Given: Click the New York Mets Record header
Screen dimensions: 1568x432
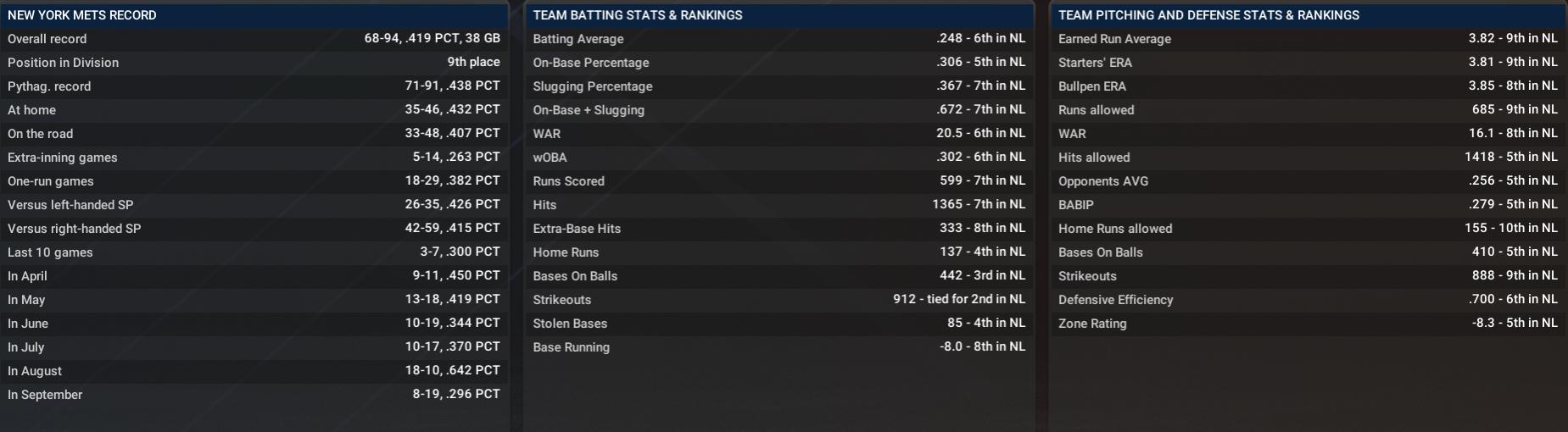Looking at the screenshot, I should coord(82,15).
